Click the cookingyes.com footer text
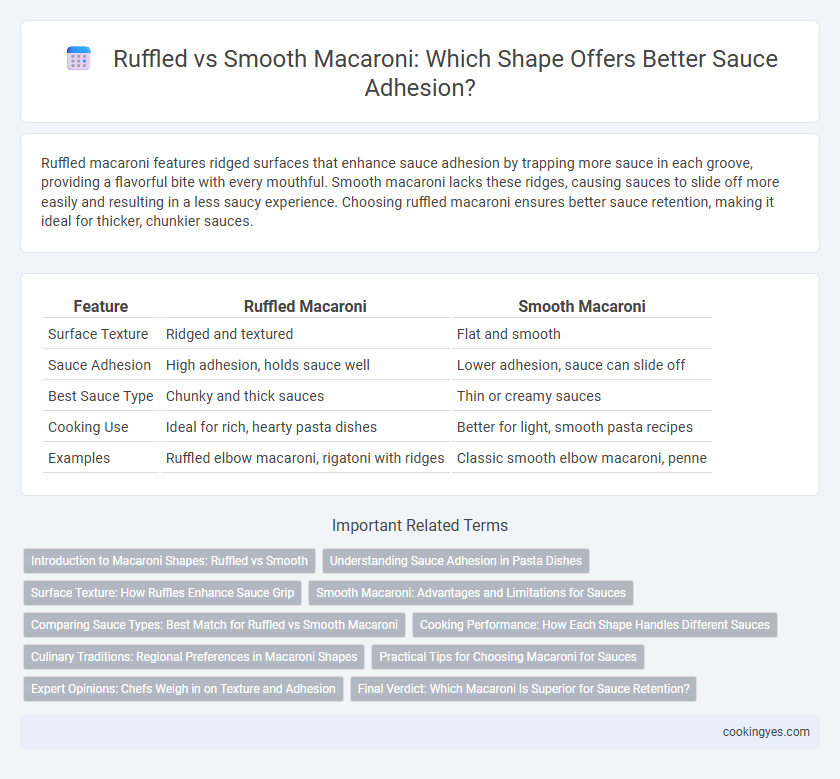 coord(766,732)
